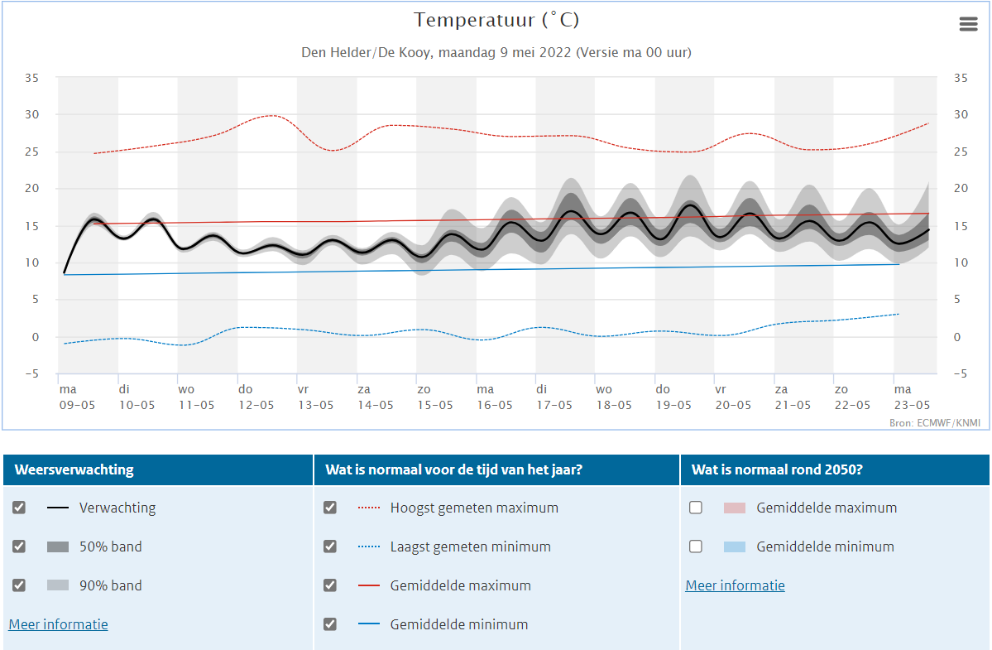
Task: Enable the 2050 Gemiddelde minimum checkbox
Action: (696, 547)
